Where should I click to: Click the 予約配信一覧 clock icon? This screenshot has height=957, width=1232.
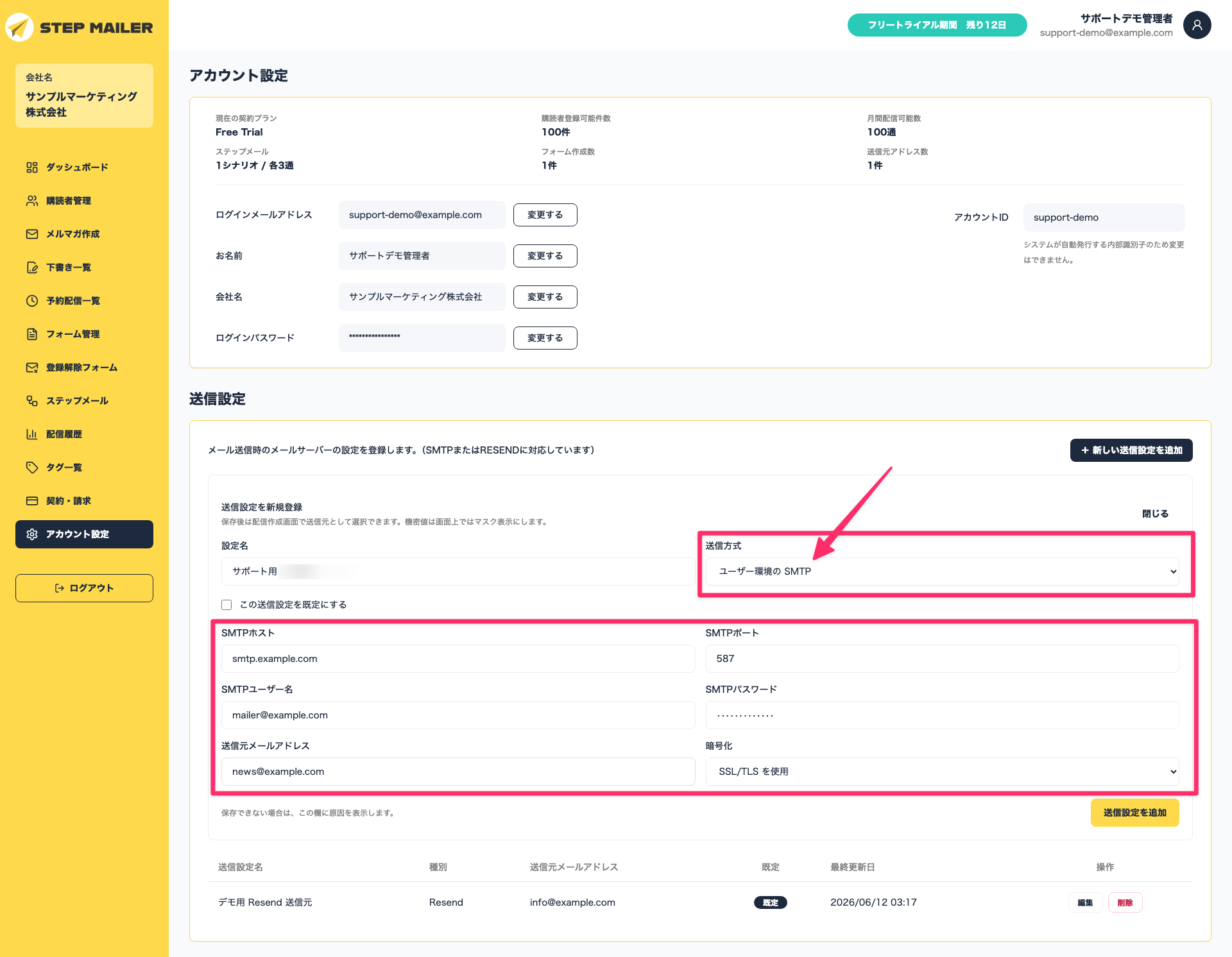32,301
